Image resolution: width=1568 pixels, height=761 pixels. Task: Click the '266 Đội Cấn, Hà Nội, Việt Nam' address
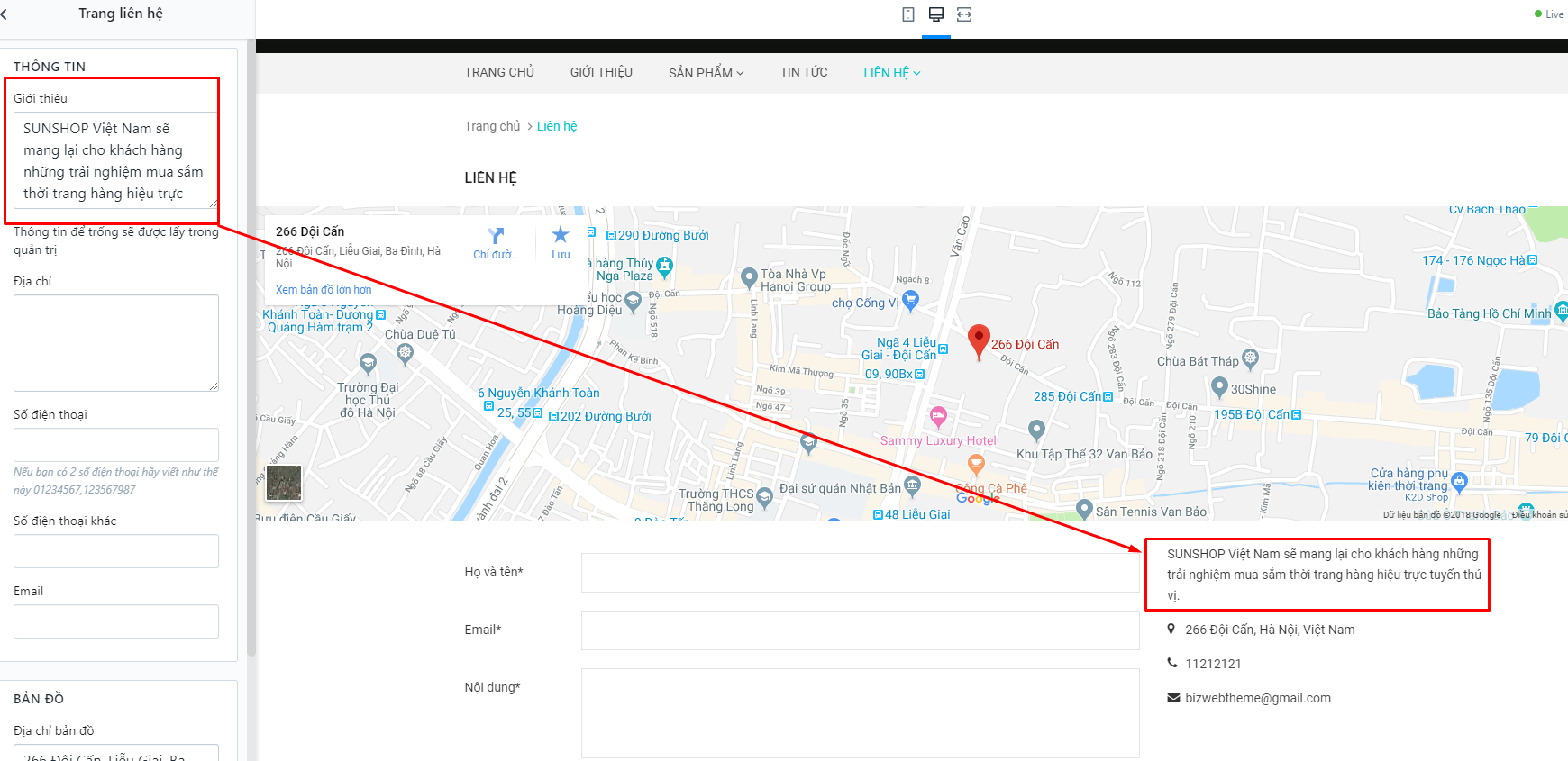point(1270,630)
